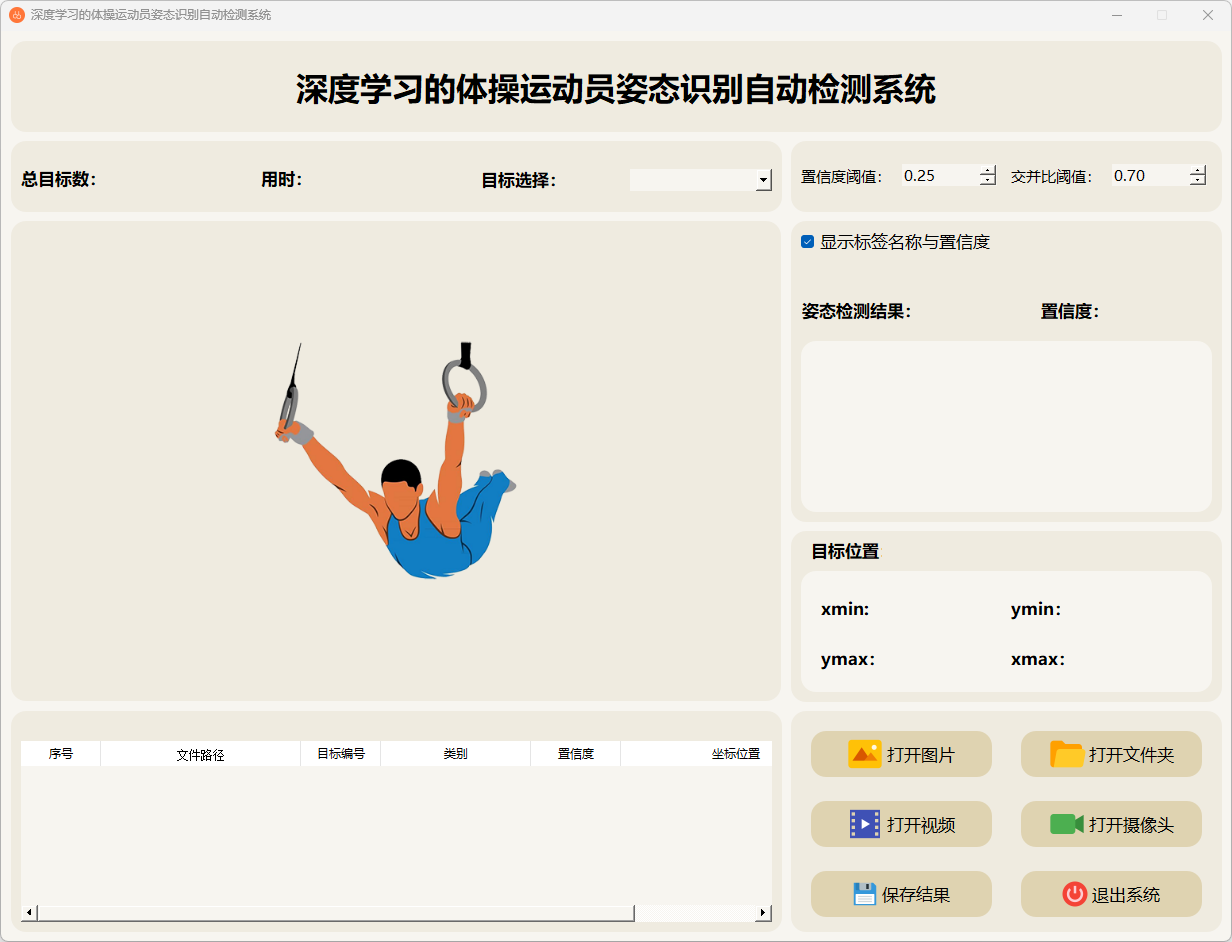
Task: Click the film strip icon for Open Video
Action: [x=864, y=824]
